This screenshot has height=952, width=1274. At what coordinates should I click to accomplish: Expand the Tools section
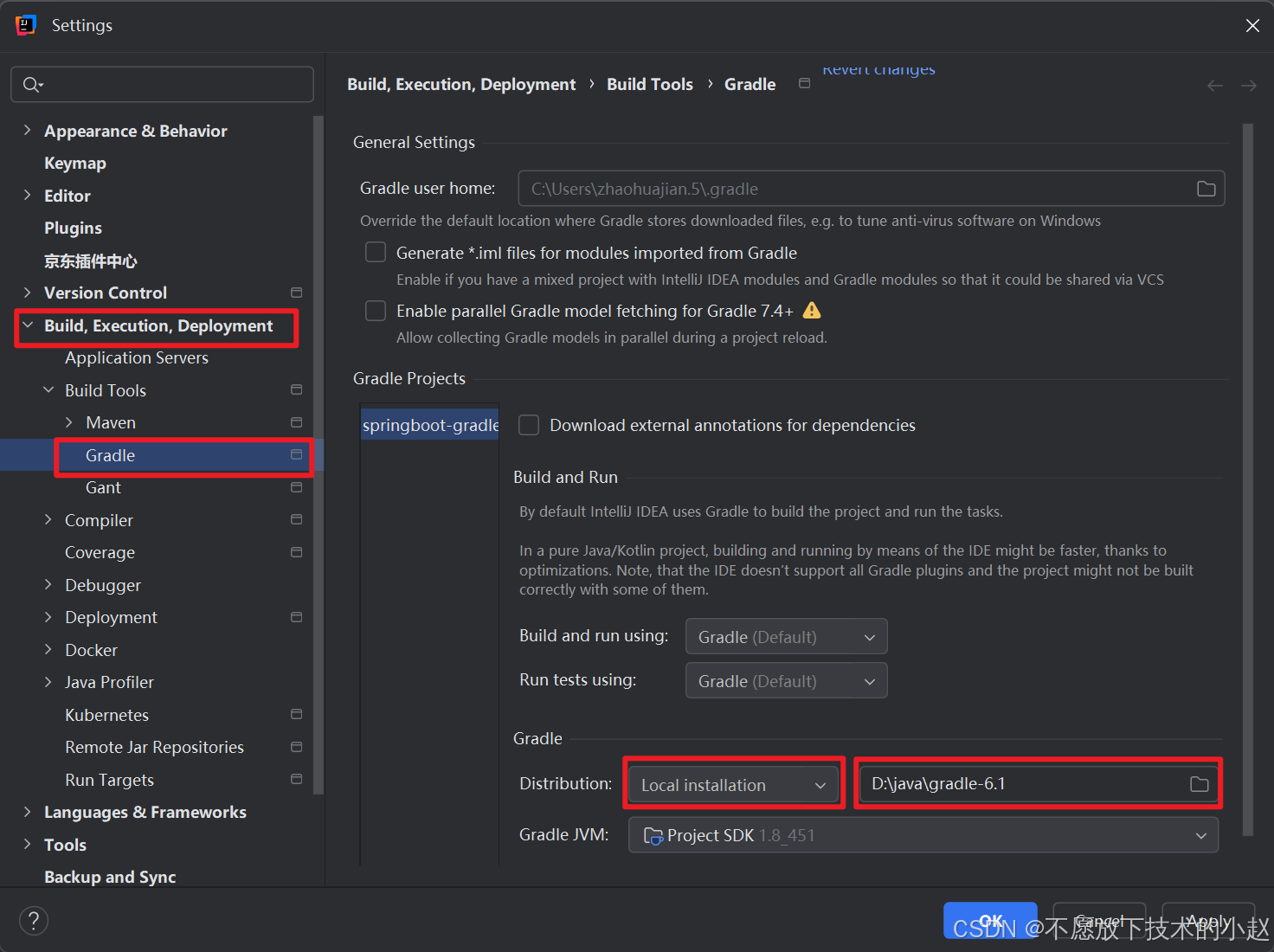tap(27, 844)
